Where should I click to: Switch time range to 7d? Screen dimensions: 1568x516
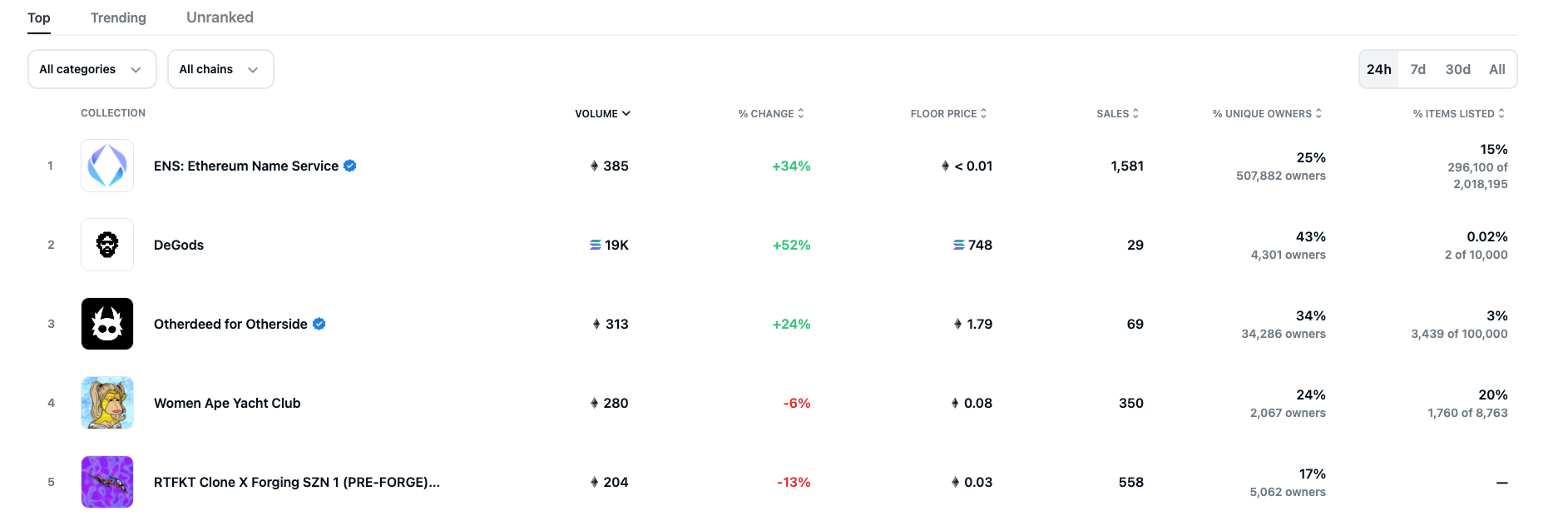pyautogui.click(x=1417, y=69)
